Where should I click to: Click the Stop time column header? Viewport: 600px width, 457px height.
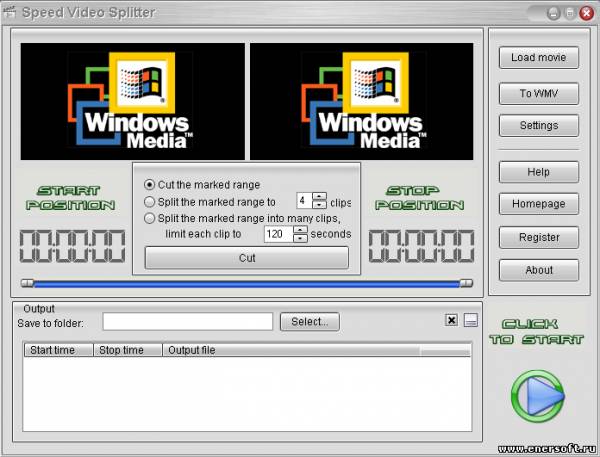tap(128, 350)
